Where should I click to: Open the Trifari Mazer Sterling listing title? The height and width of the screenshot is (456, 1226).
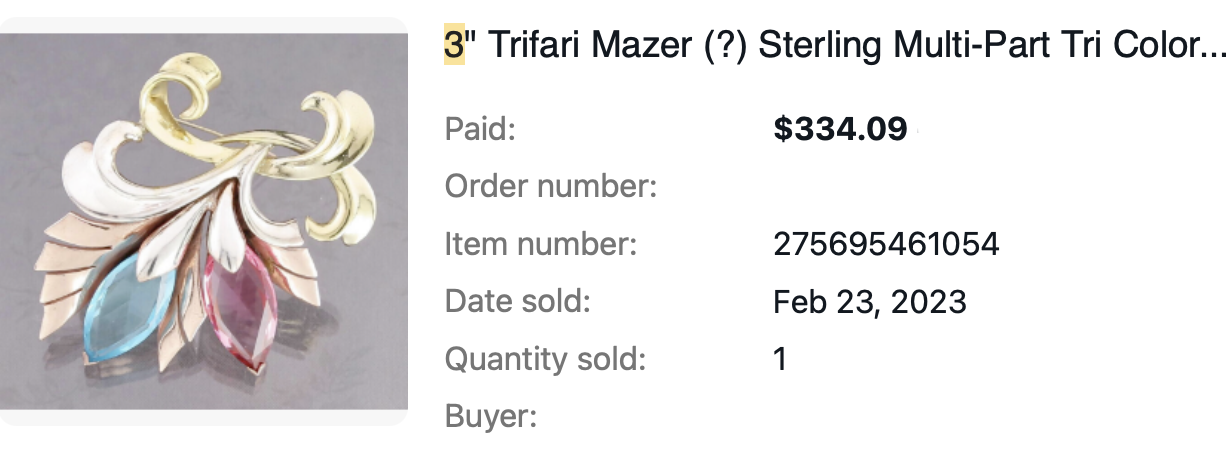(835, 45)
